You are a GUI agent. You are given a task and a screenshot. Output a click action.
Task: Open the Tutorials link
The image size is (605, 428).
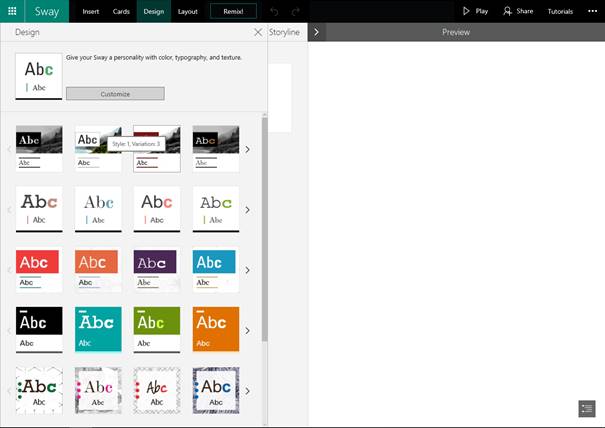pyautogui.click(x=560, y=11)
